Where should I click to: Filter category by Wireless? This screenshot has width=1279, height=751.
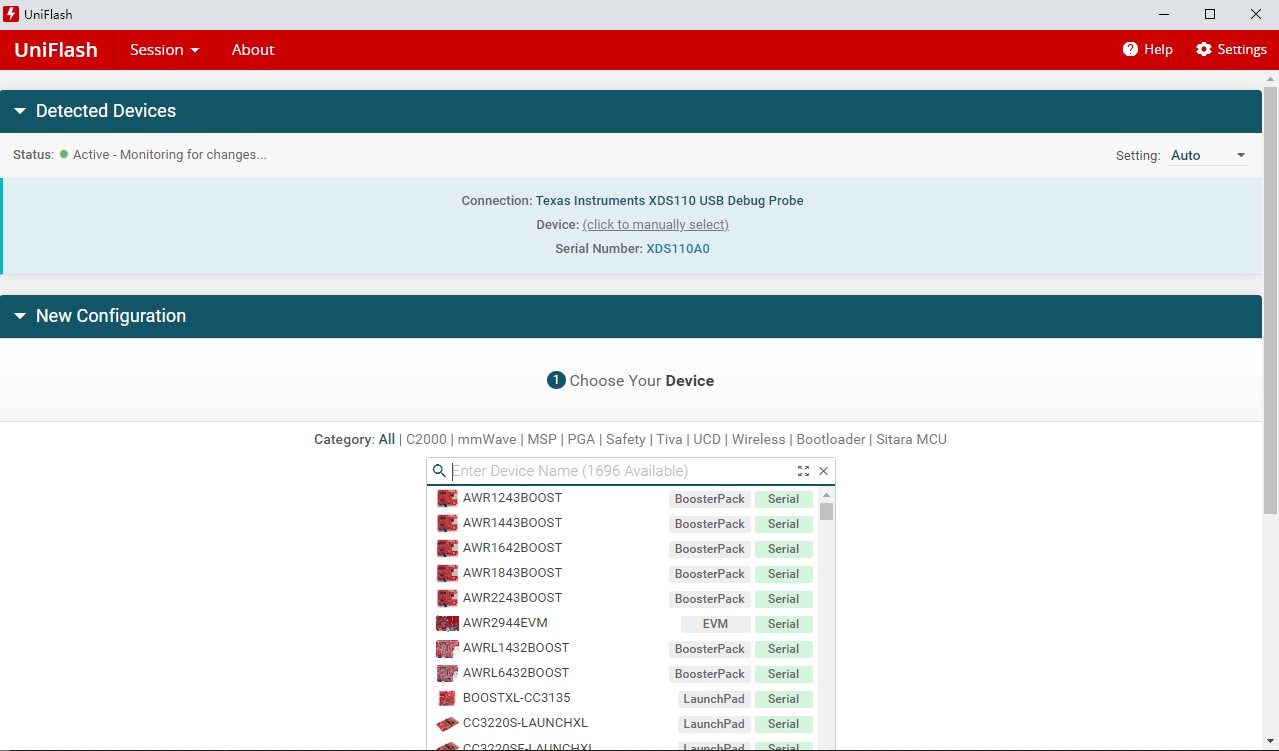click(758, 439)
